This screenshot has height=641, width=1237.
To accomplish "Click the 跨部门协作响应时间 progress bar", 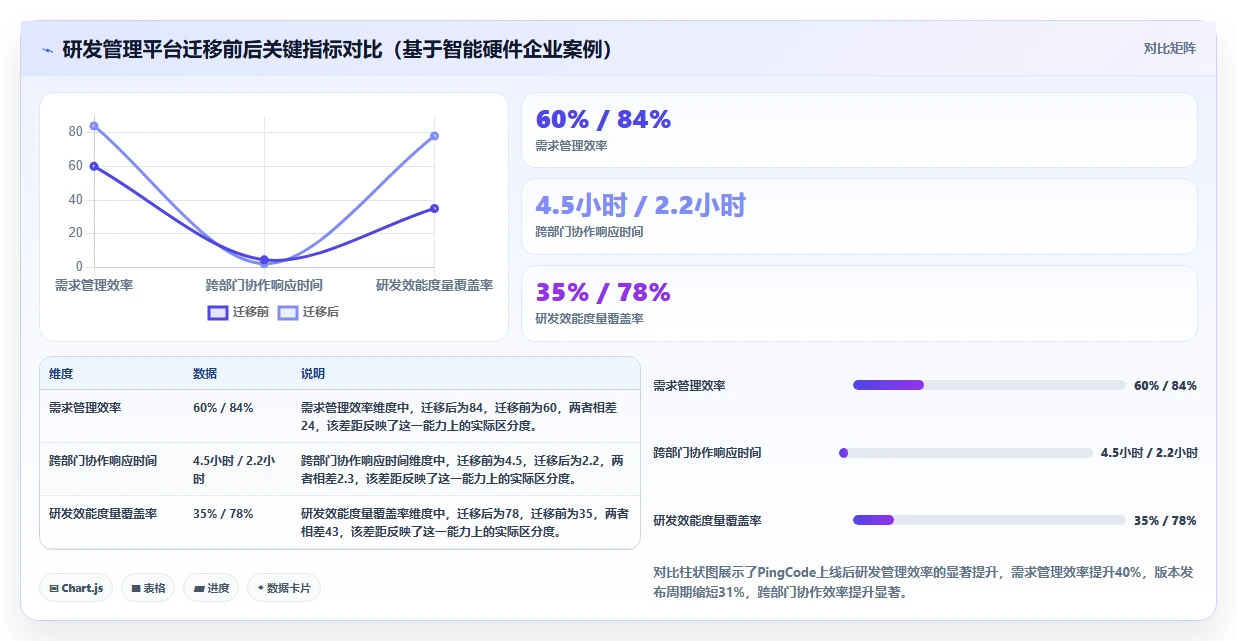I will click(966, 453).
